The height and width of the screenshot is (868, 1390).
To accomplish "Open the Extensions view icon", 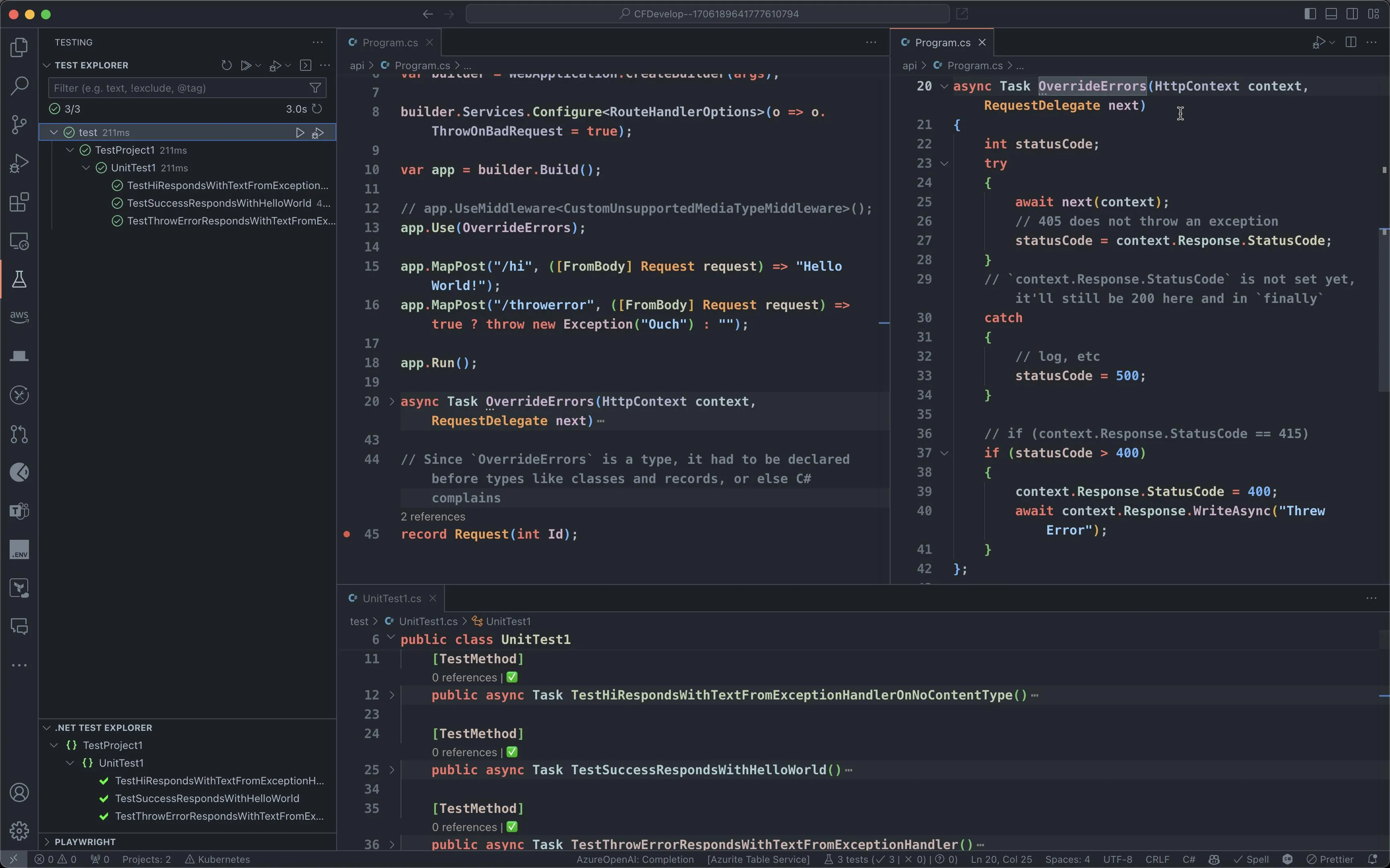I will [x=19, y=202].
